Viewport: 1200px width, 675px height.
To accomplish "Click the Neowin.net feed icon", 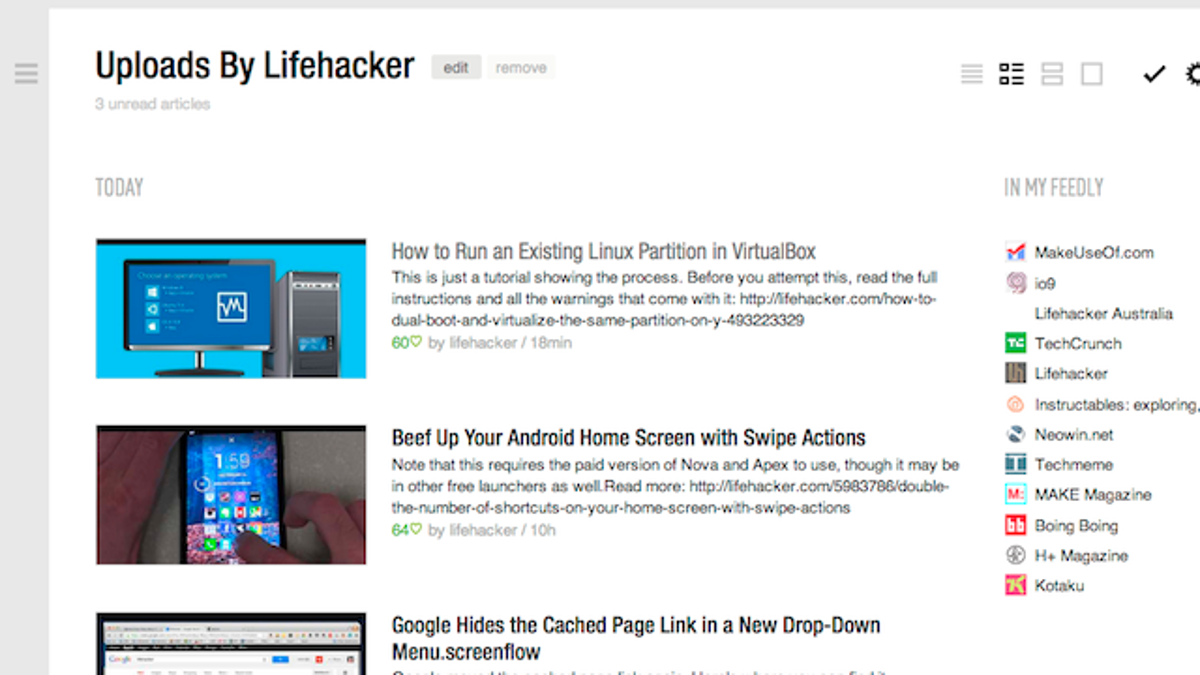I will coord(1015,434).
